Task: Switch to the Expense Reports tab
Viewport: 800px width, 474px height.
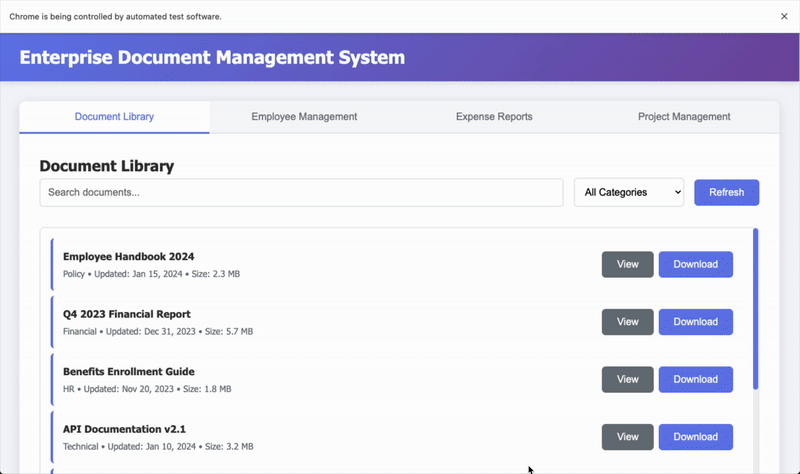Action: 494,117
